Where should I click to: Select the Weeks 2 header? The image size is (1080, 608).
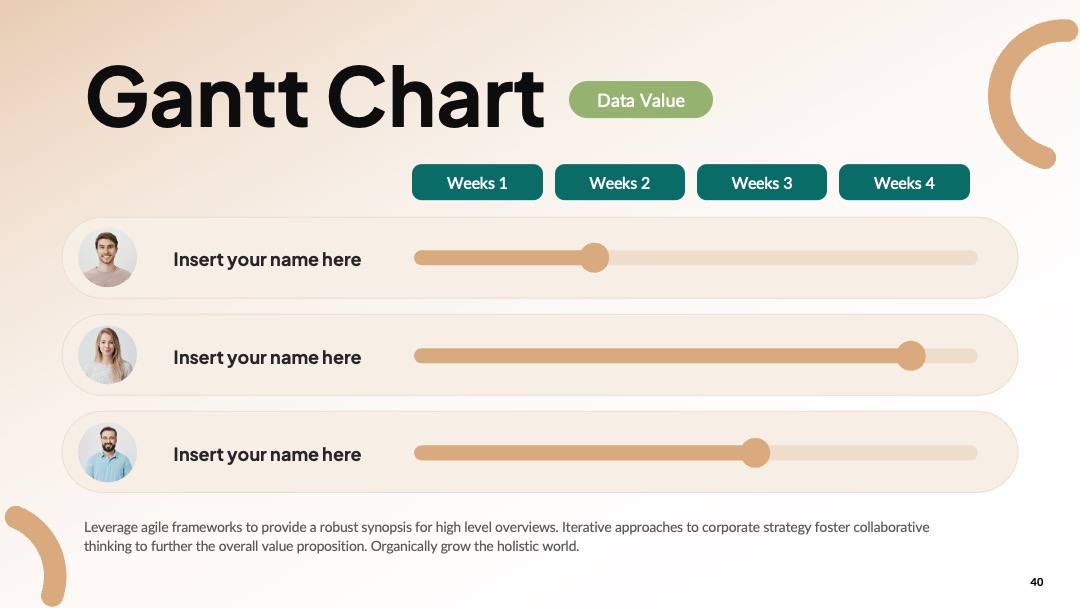[x=620, y=182]
